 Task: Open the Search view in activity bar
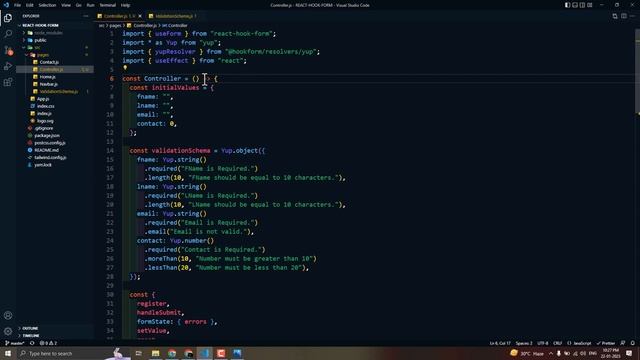point(8,34)
